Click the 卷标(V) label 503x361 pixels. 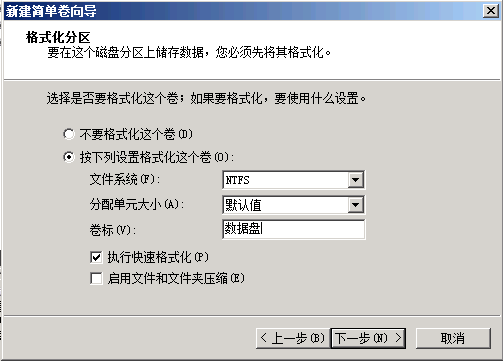click(x=113, y=230)
